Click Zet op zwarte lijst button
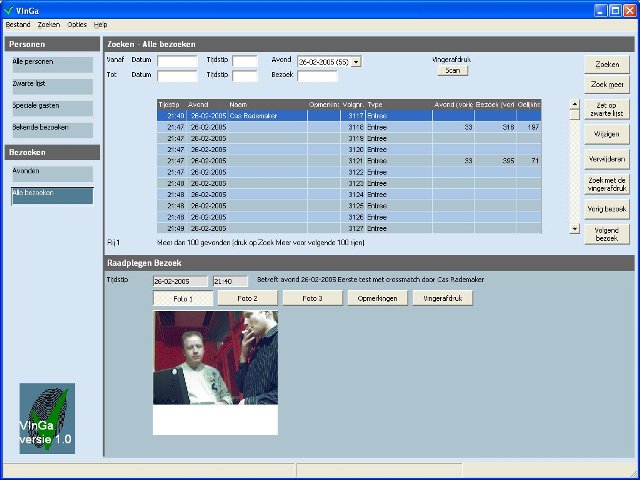Viewport: 640px width, 480px height. click(607, 109)
